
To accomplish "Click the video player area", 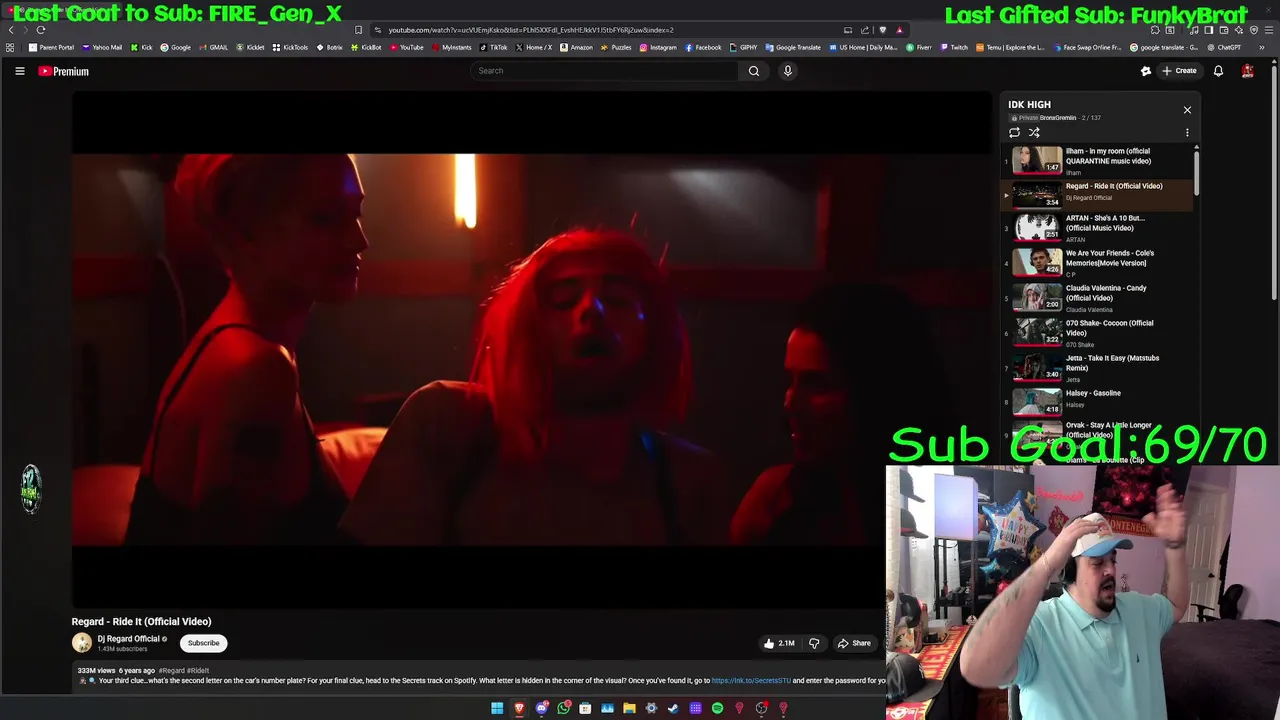I will [x=530, y=349].
